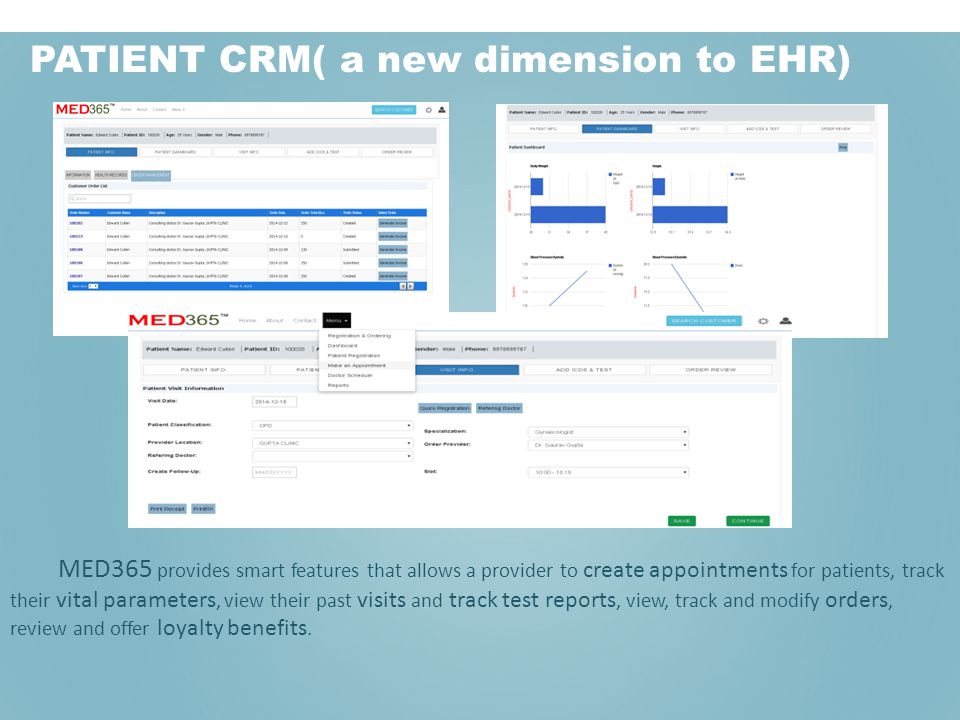Select Doctor Schedule from the open menu
Screen dimensions: 960x720
(350, 375)
